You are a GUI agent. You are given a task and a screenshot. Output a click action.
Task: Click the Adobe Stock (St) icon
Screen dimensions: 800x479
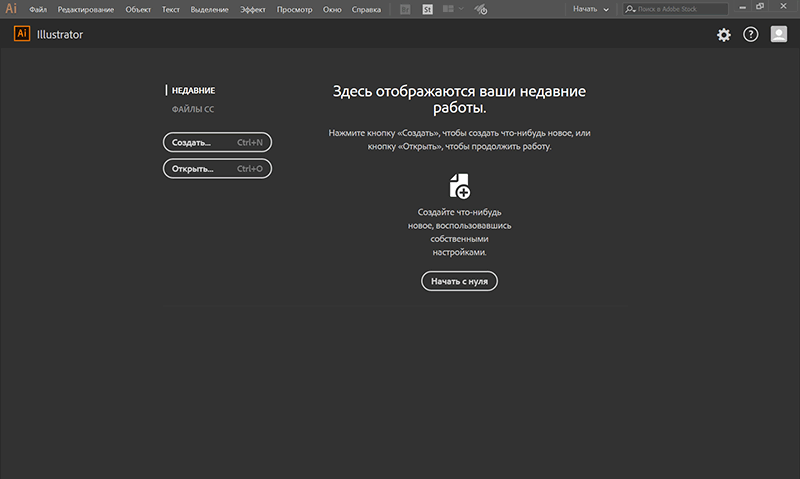tap(428, 9)
